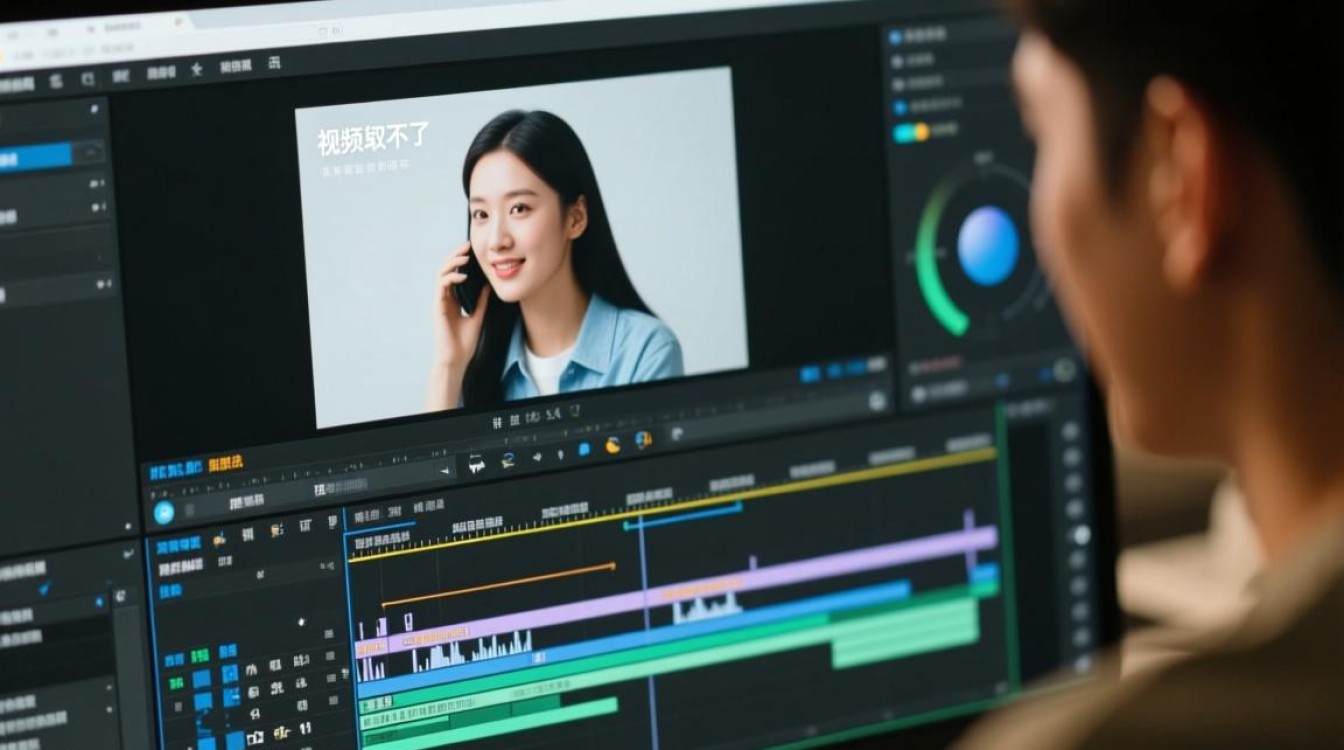Toggle the cyan-orange switch above color wheel
This screenshot has width=1344, height=750.
tap(911, 132)
